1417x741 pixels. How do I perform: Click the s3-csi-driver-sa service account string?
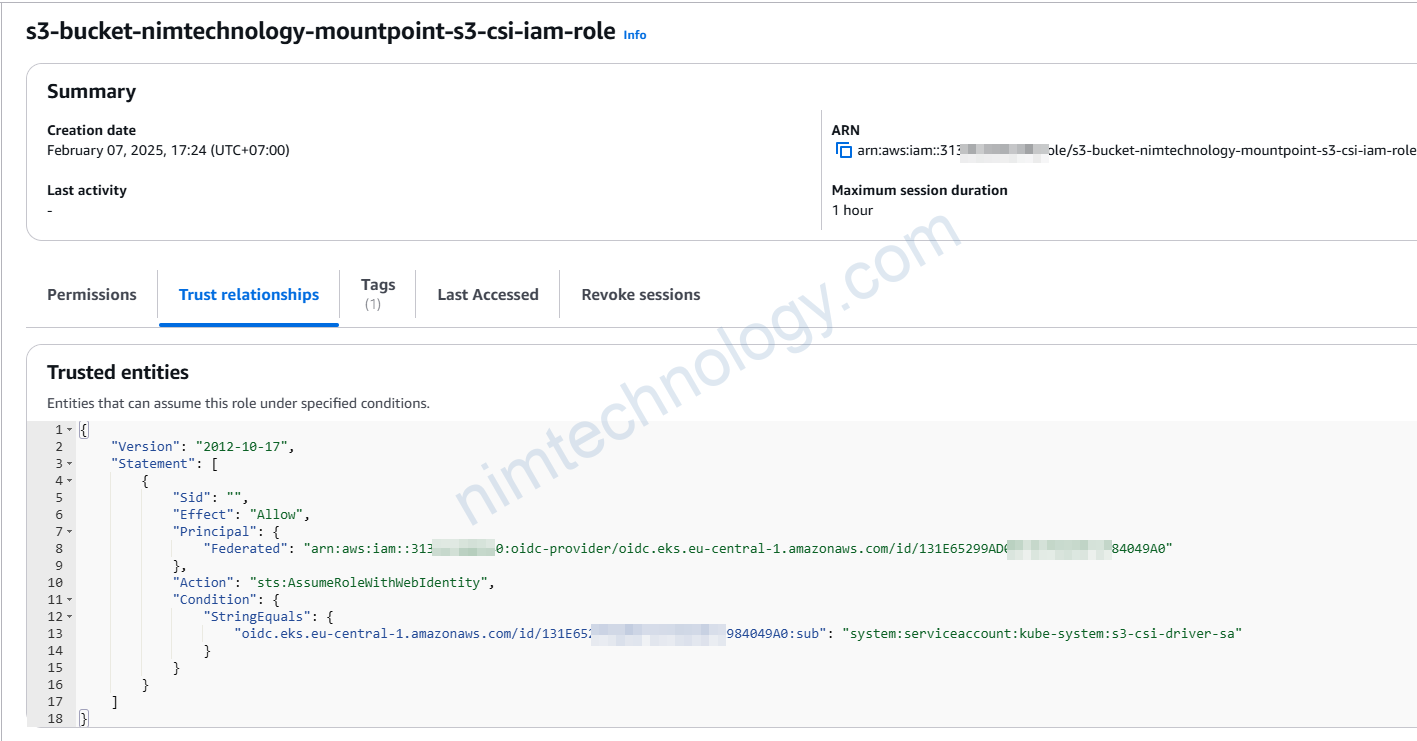1042,634
